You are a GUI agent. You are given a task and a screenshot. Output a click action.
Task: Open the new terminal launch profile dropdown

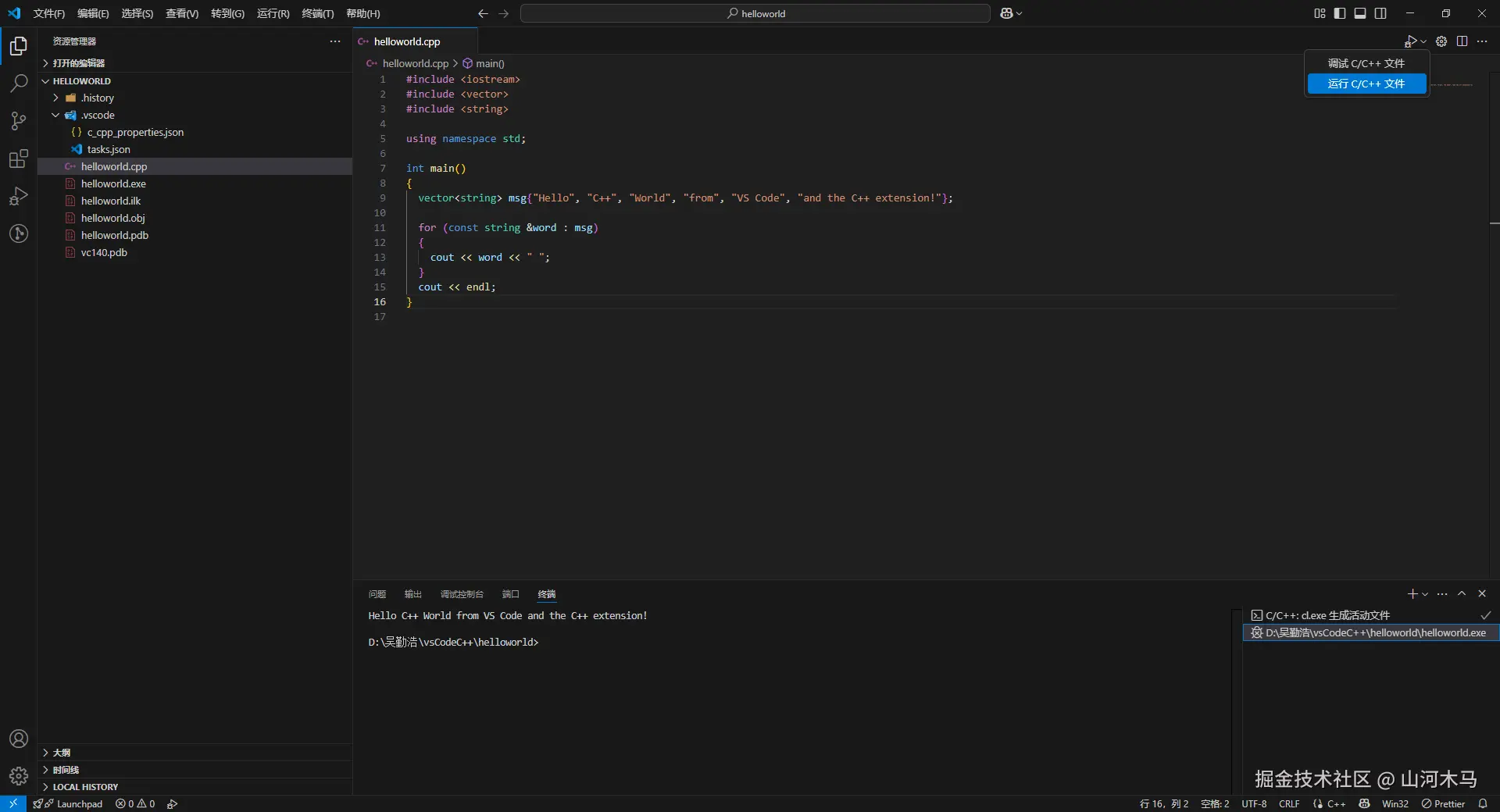coord(1425,594)
